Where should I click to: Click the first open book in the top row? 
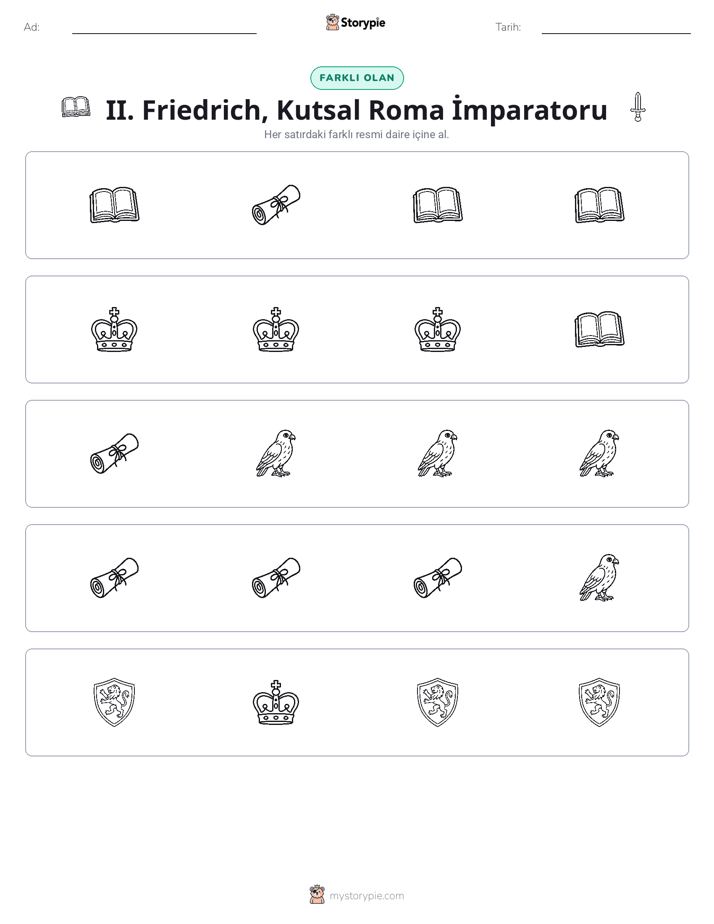click(114, 205)
